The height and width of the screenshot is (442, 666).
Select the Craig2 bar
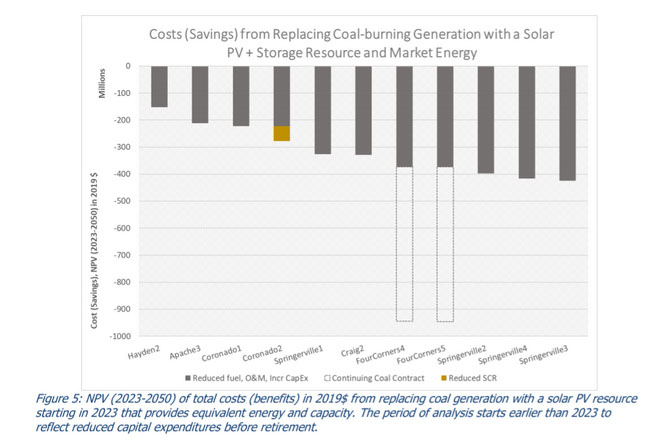363,111
